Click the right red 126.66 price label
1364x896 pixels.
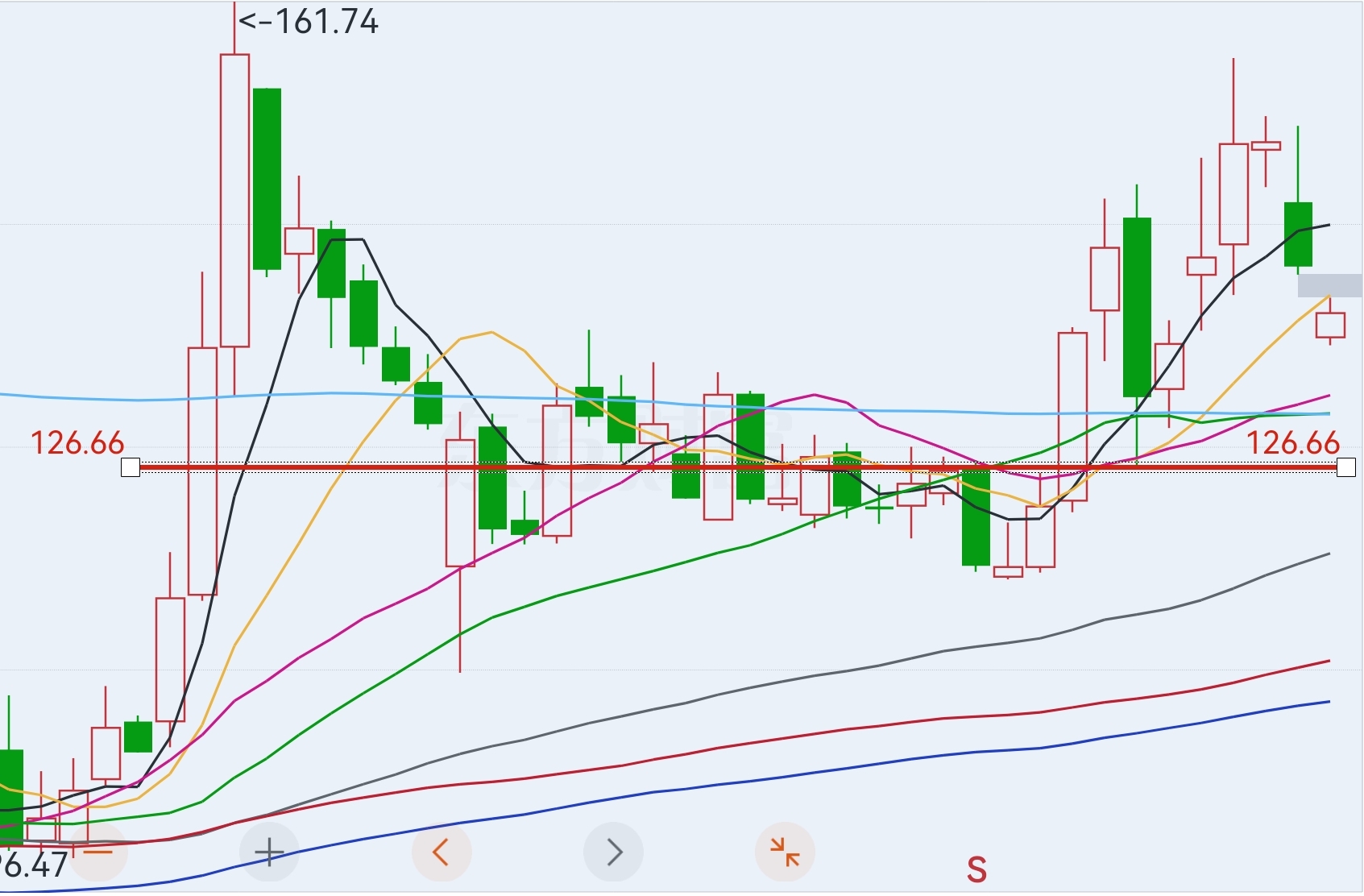[1293, 443]
